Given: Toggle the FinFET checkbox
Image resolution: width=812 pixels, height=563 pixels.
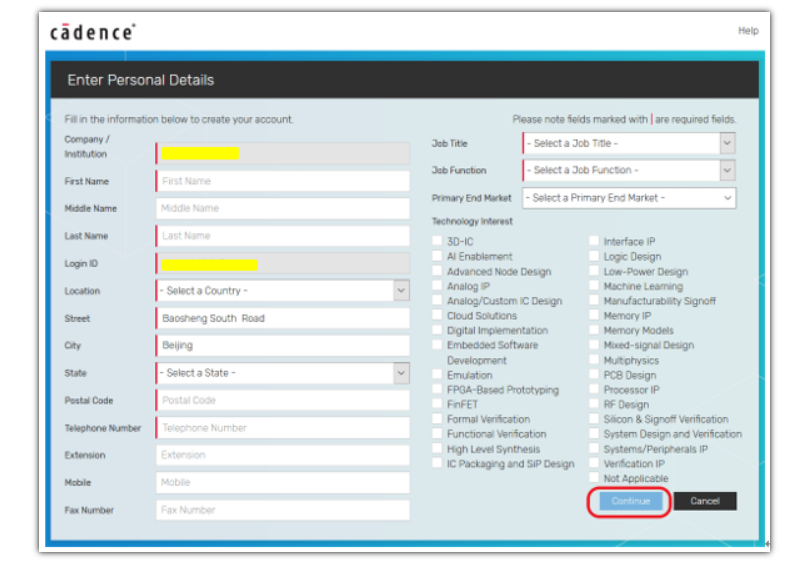Looking at the screenshot, I should click(x=437, y=404).
